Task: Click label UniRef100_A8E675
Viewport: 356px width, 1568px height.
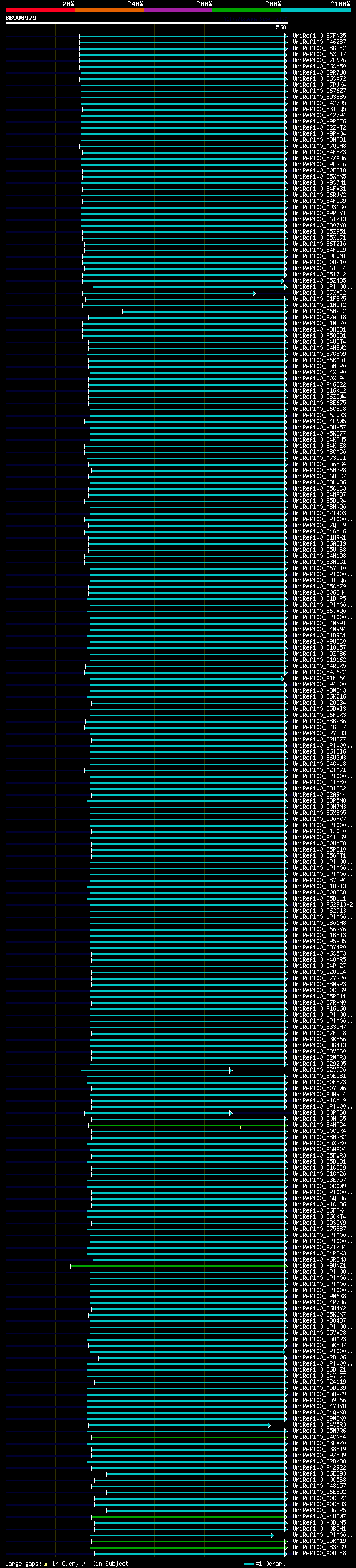Action: coord(319,403)
